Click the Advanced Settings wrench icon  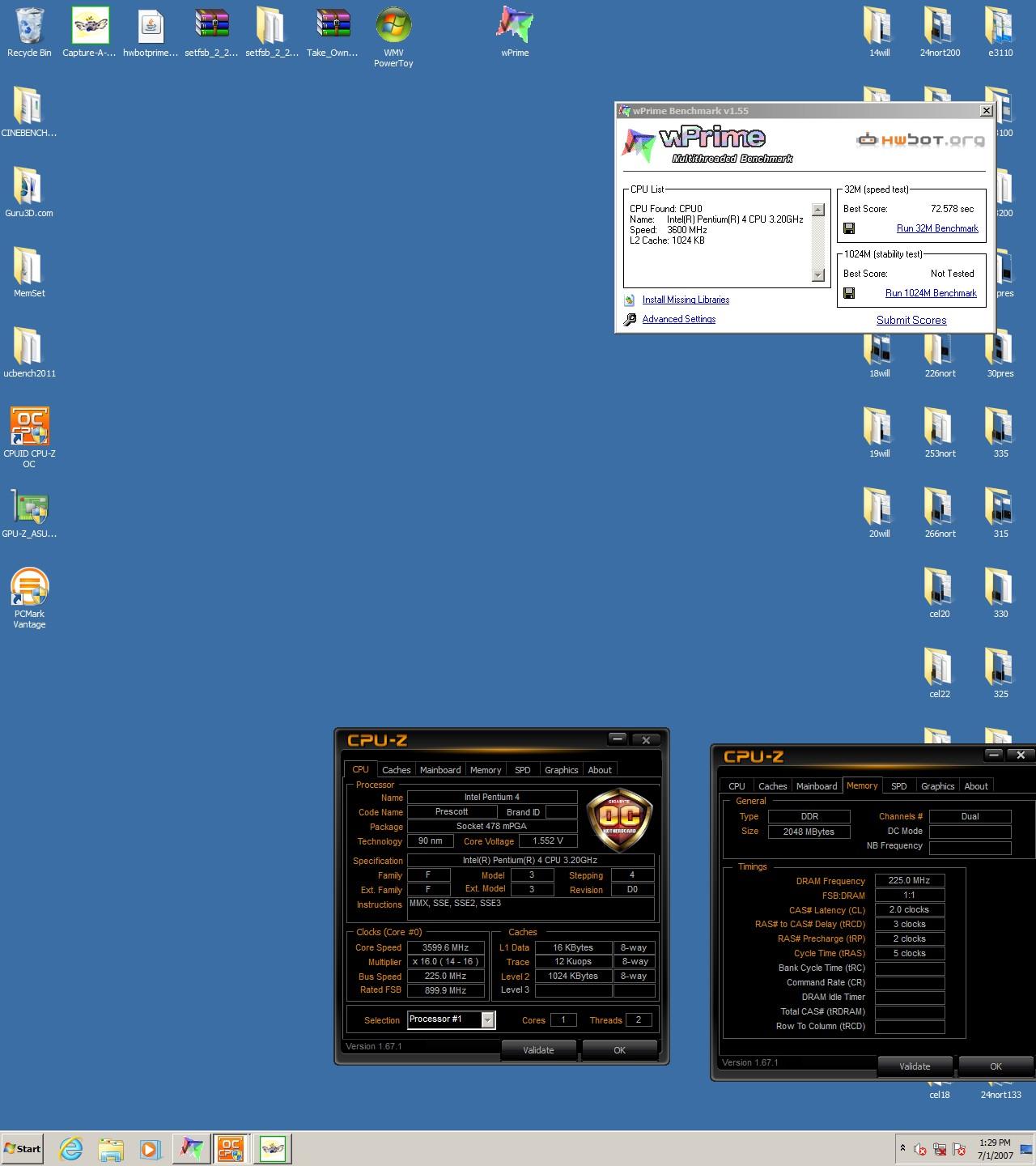(630, 320)
